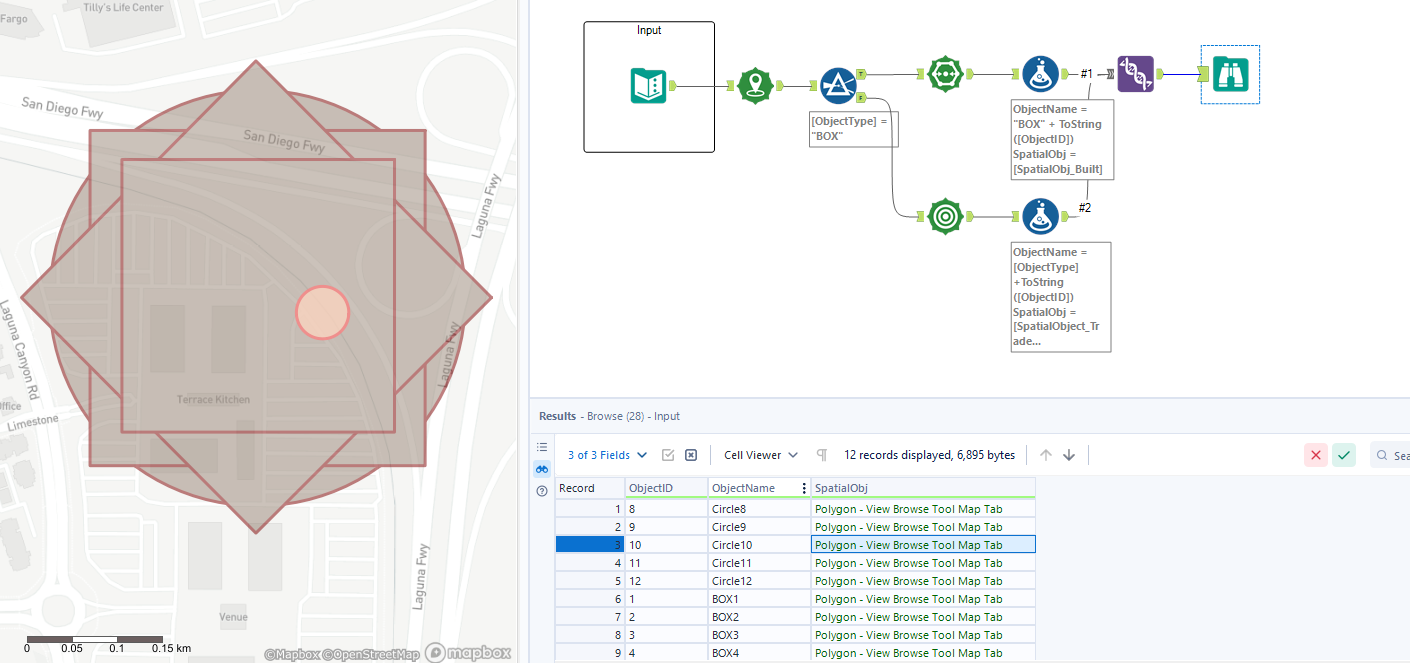
Task: Toggle the red X records filter
Action: click(x=1315, y=455)
